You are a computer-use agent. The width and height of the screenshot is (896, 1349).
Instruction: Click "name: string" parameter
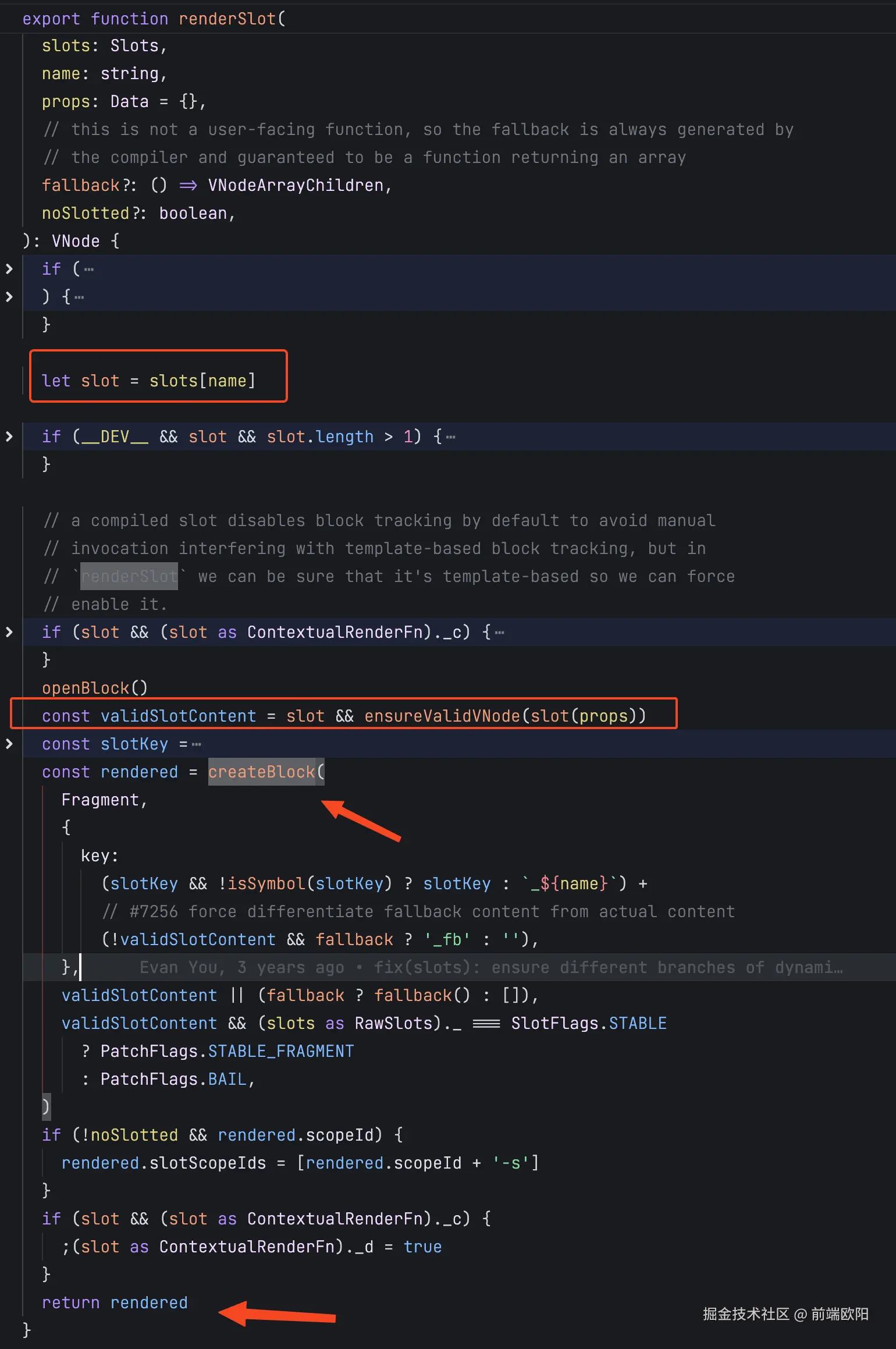tap(100, 73)
